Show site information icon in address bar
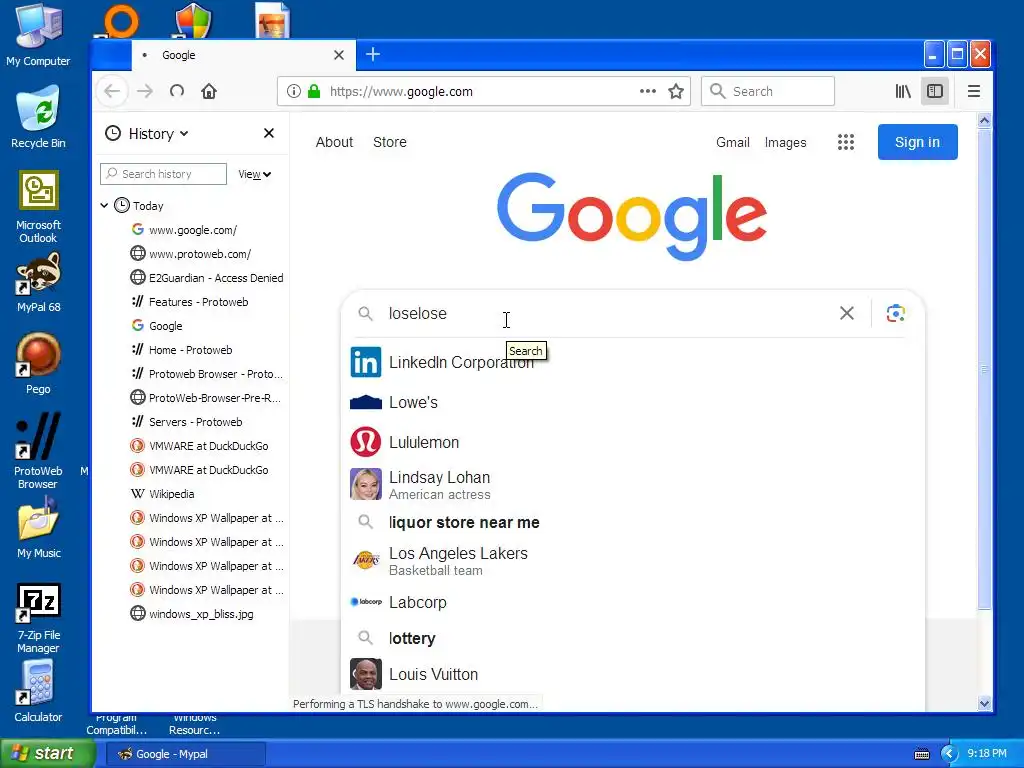Viewport: 1024px width, 768px height. 294,91
